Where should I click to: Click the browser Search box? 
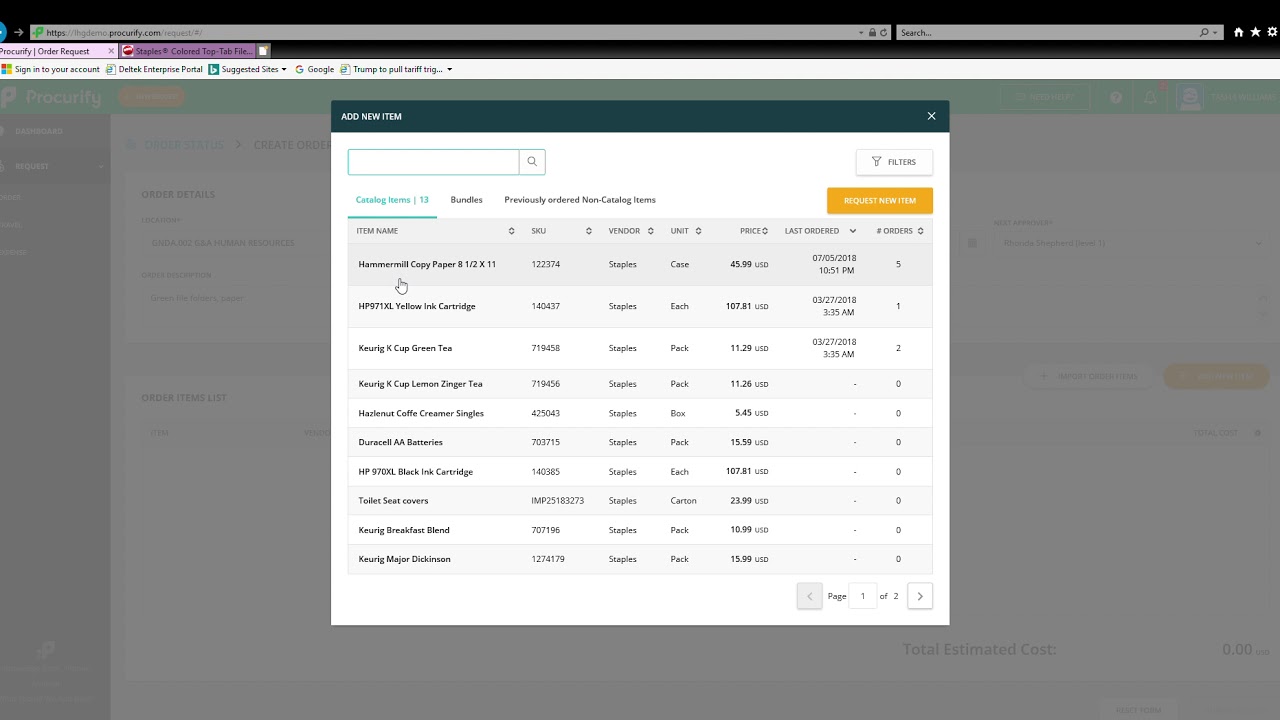pos(1049,33)
